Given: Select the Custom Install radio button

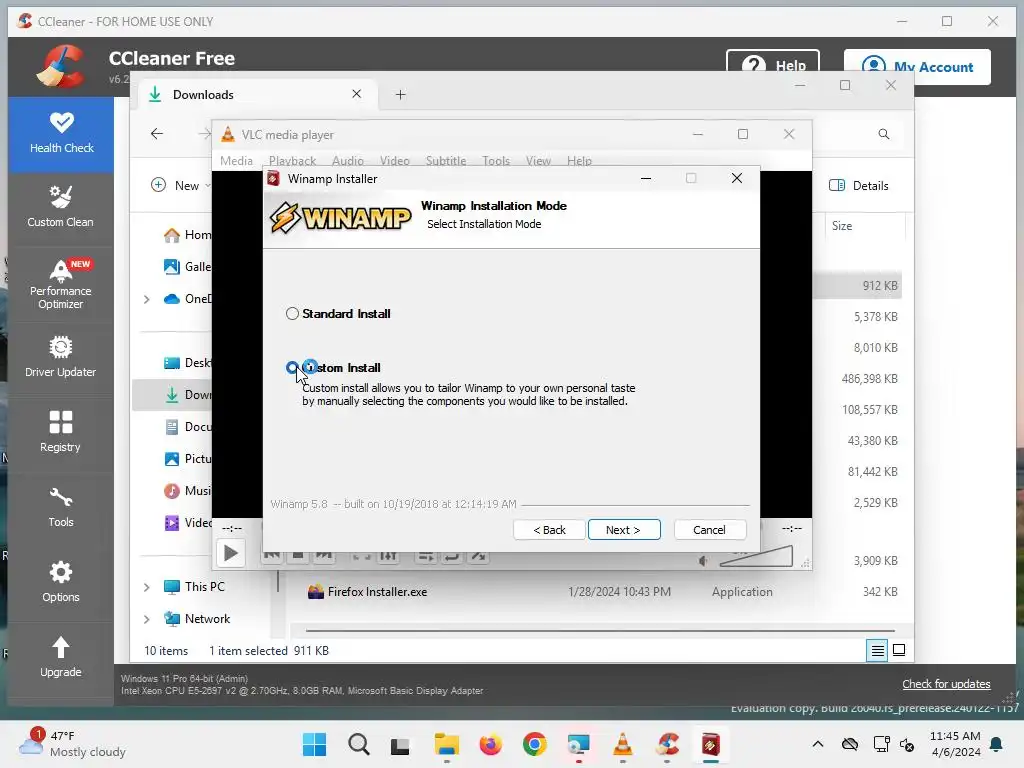Looking at the screenshot, I should tap(293, 368).
